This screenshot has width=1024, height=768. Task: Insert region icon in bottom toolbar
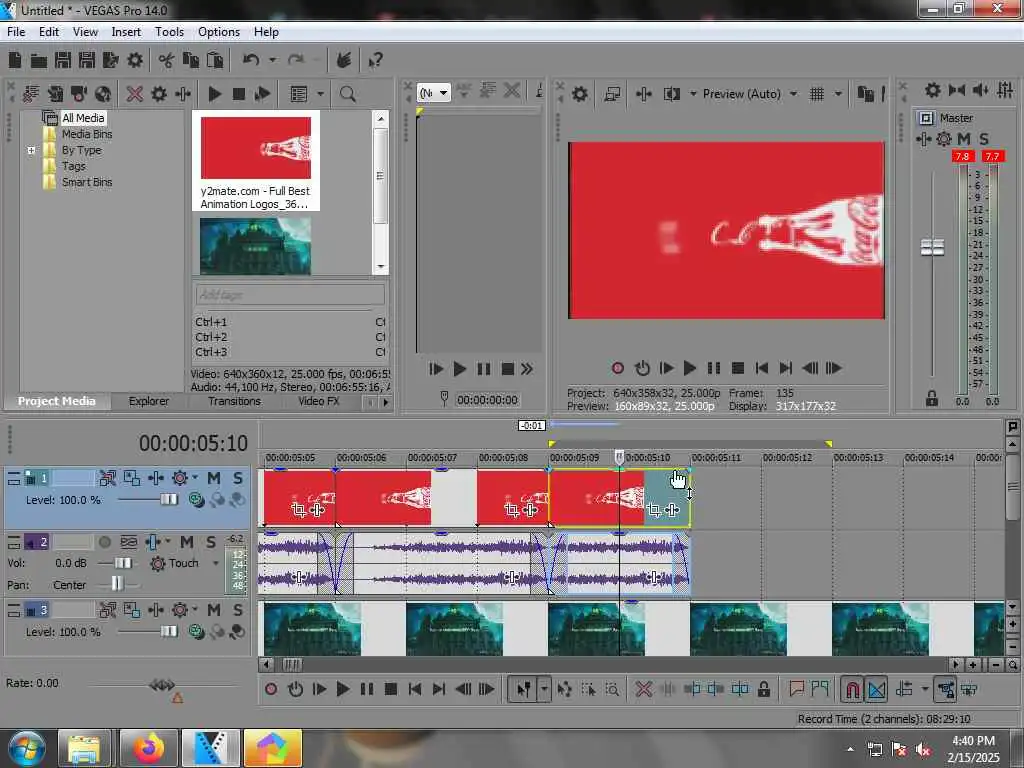(x=820, y=689)
